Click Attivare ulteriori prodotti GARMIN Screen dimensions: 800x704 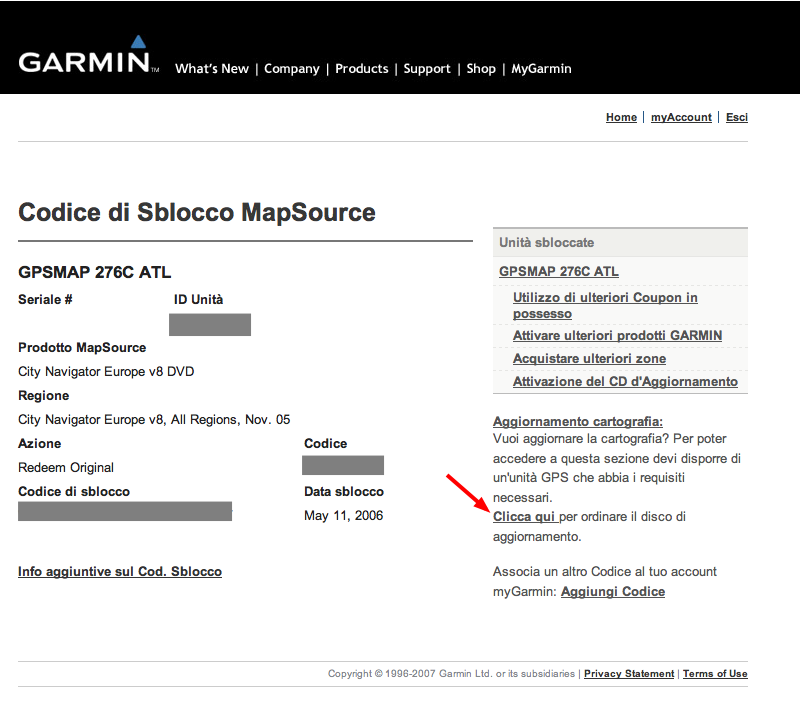[617, 336]
